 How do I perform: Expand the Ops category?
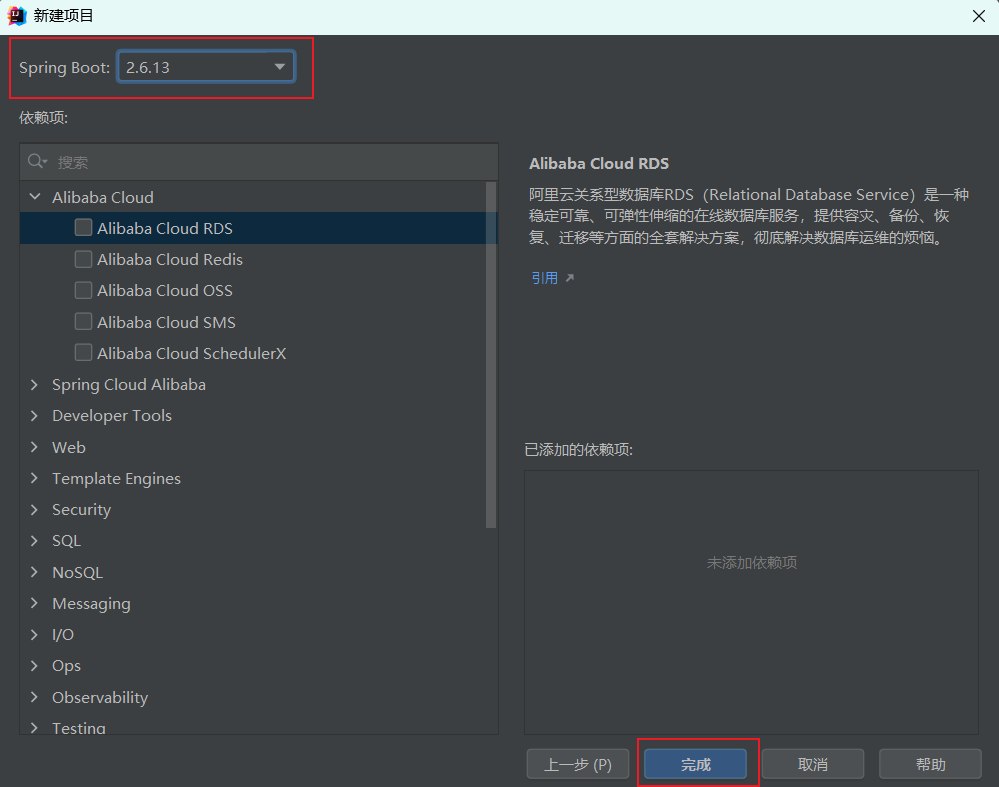(x=34, y=665)
